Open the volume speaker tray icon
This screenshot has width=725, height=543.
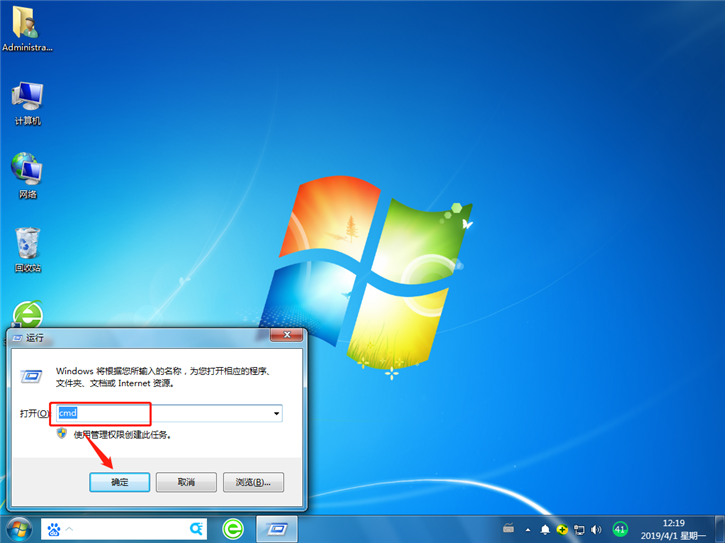(596, 529)
